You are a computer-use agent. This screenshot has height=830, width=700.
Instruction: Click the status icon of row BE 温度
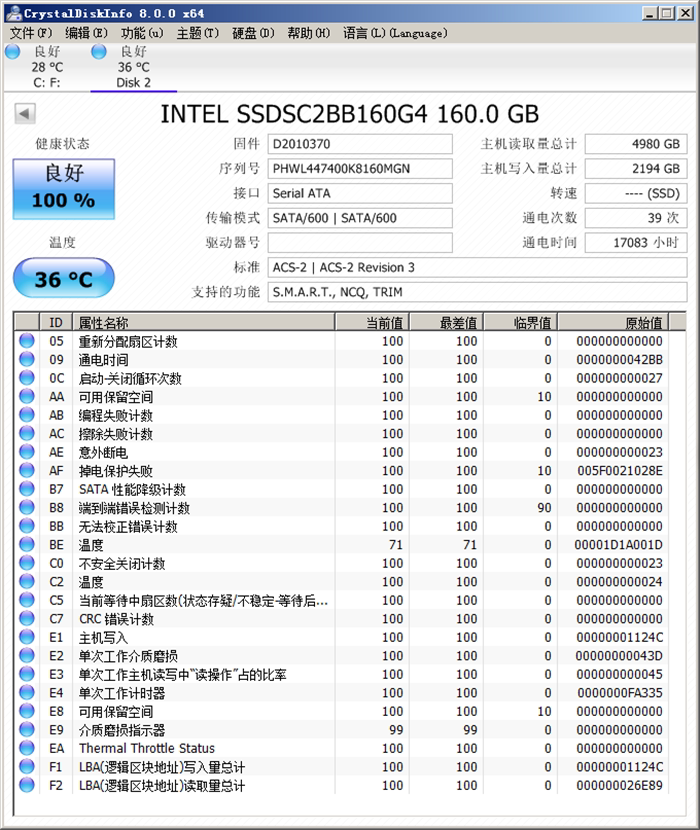pos(27,544)
